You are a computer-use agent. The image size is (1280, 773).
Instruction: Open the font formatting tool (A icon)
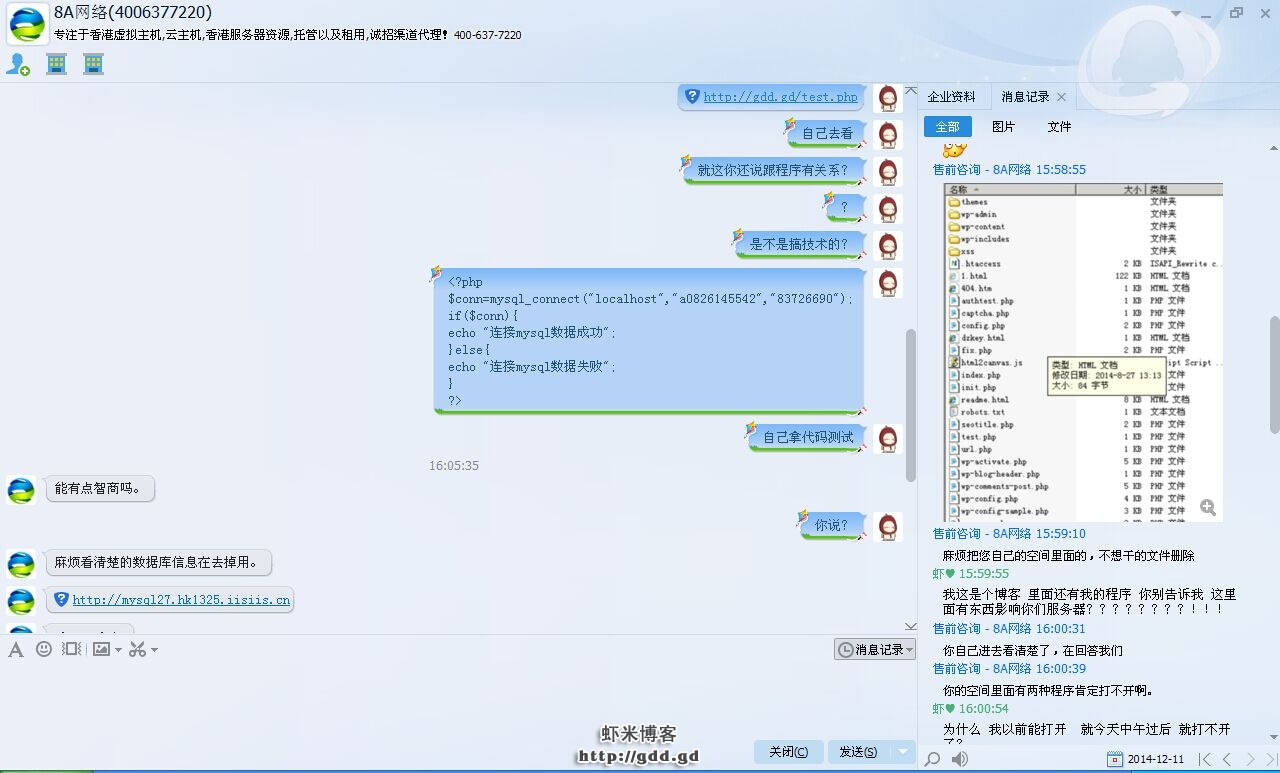click(x=16, y=650)
